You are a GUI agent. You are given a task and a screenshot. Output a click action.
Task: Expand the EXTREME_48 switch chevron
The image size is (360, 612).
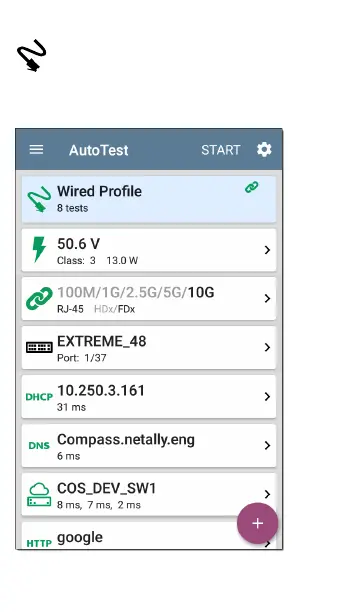pyautogui.click(x=267, y=347)
